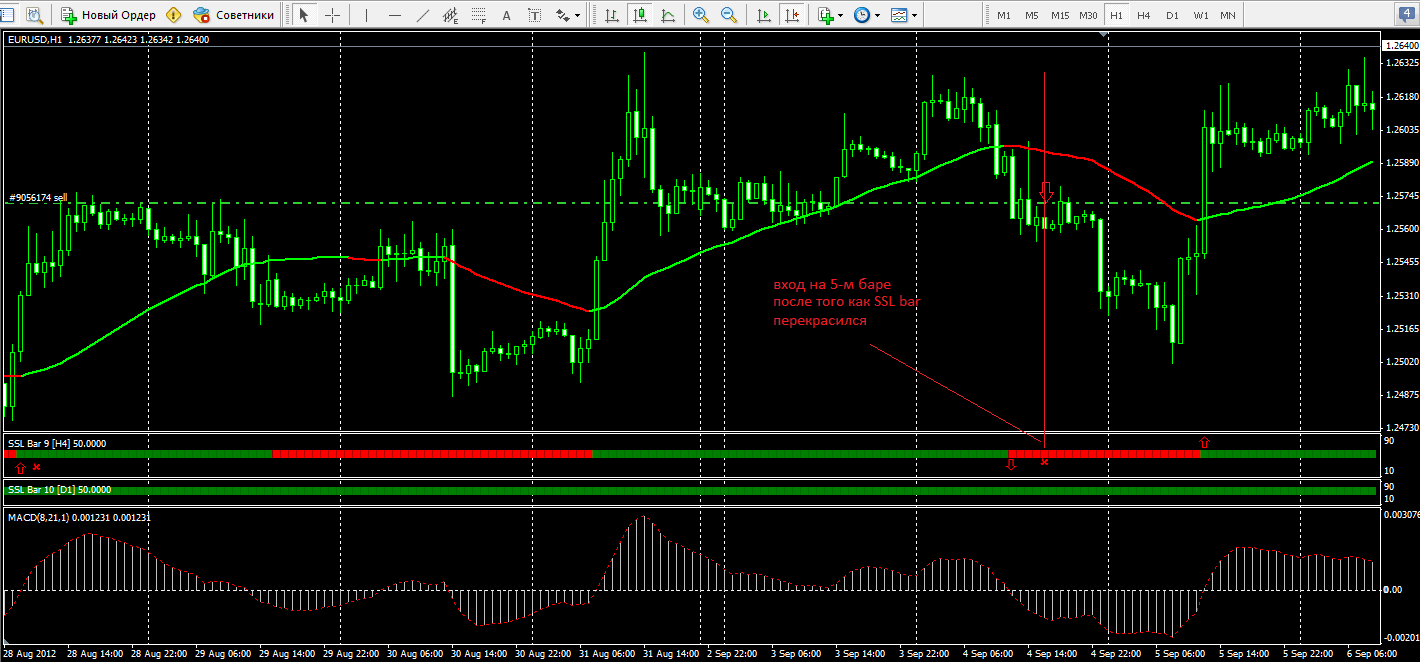The height and width of the screenshot is (662, 1420).
Task: Toggle the Советники auto-trading button
Action: [x=233, y=15]
